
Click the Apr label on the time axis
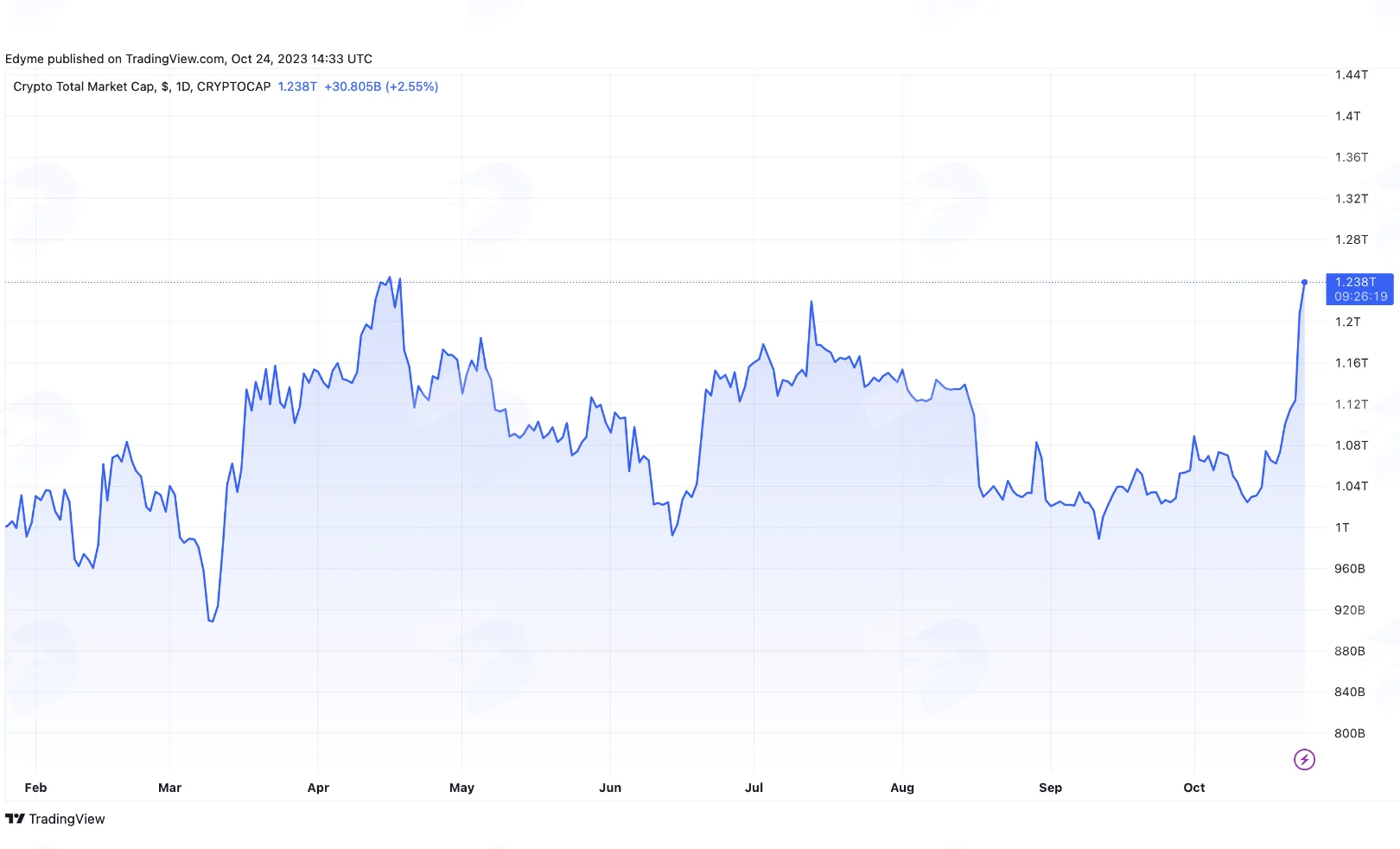pyautogui.click(x=318, y=788)
